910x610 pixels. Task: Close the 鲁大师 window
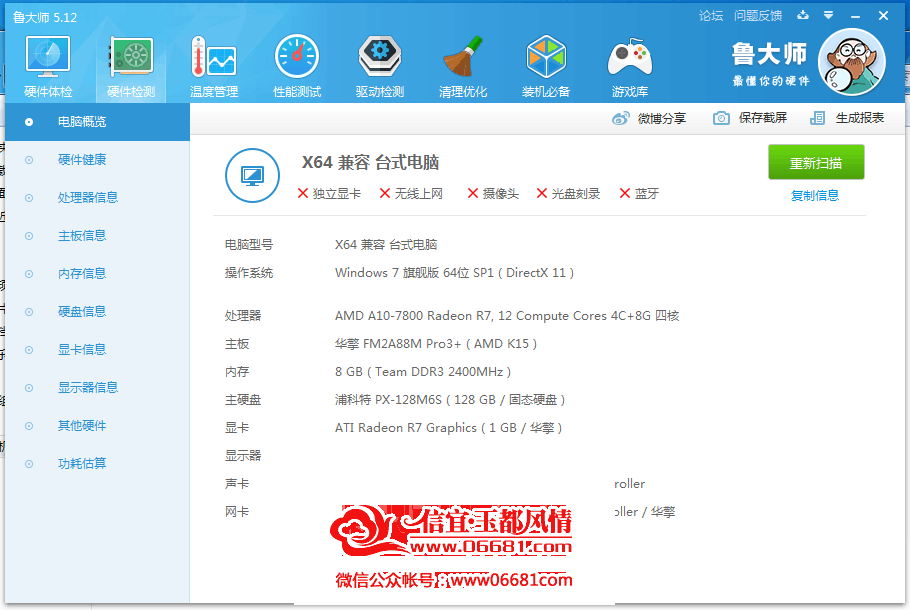click(x=883, y=16)
